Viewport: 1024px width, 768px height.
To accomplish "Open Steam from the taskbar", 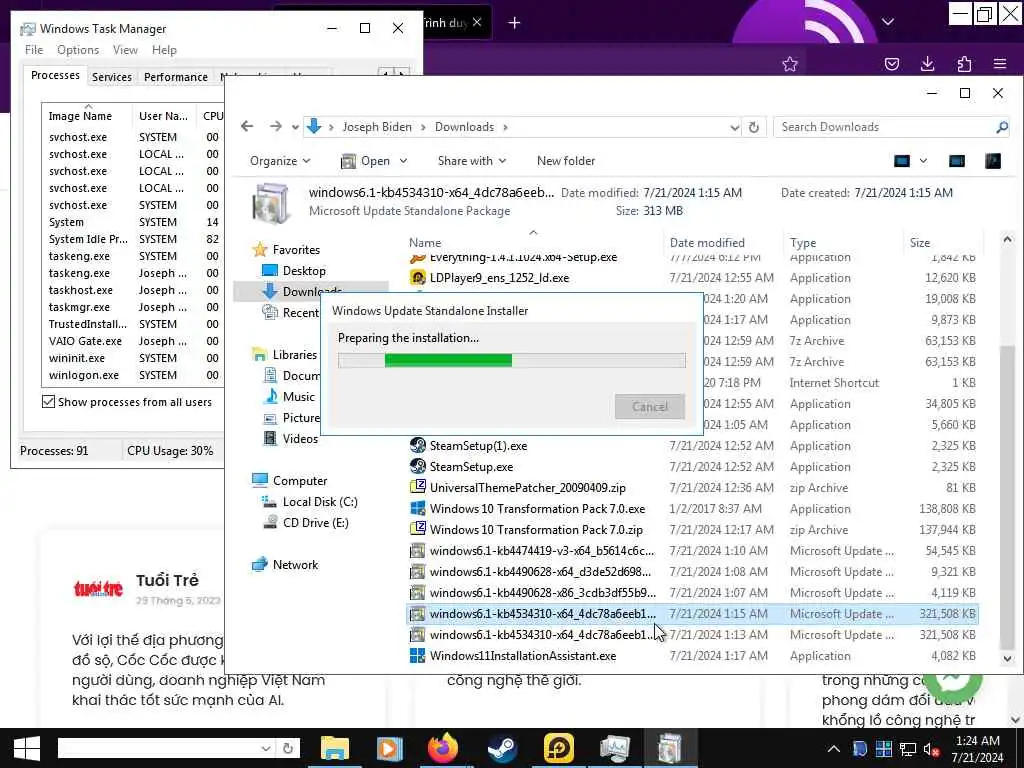I will tap(502, 748).
